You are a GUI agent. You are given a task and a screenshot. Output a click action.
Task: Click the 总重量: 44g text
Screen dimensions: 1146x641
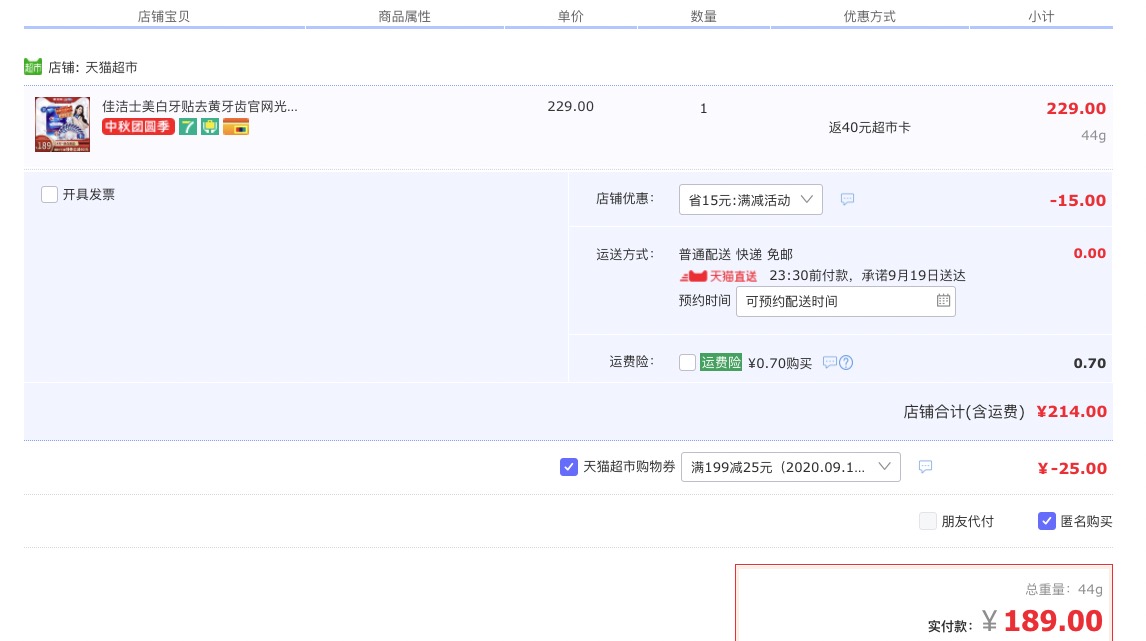(x=1063, y=589)
